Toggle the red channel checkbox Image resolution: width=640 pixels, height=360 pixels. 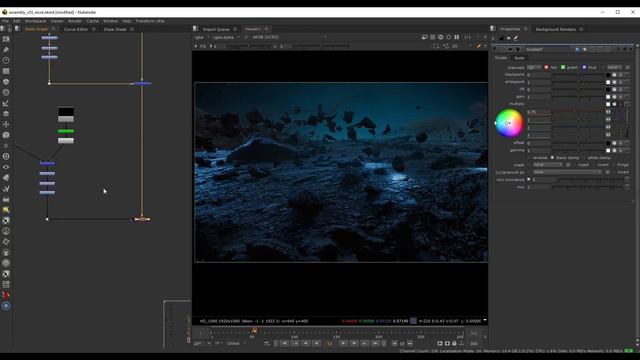coord(546,67)
